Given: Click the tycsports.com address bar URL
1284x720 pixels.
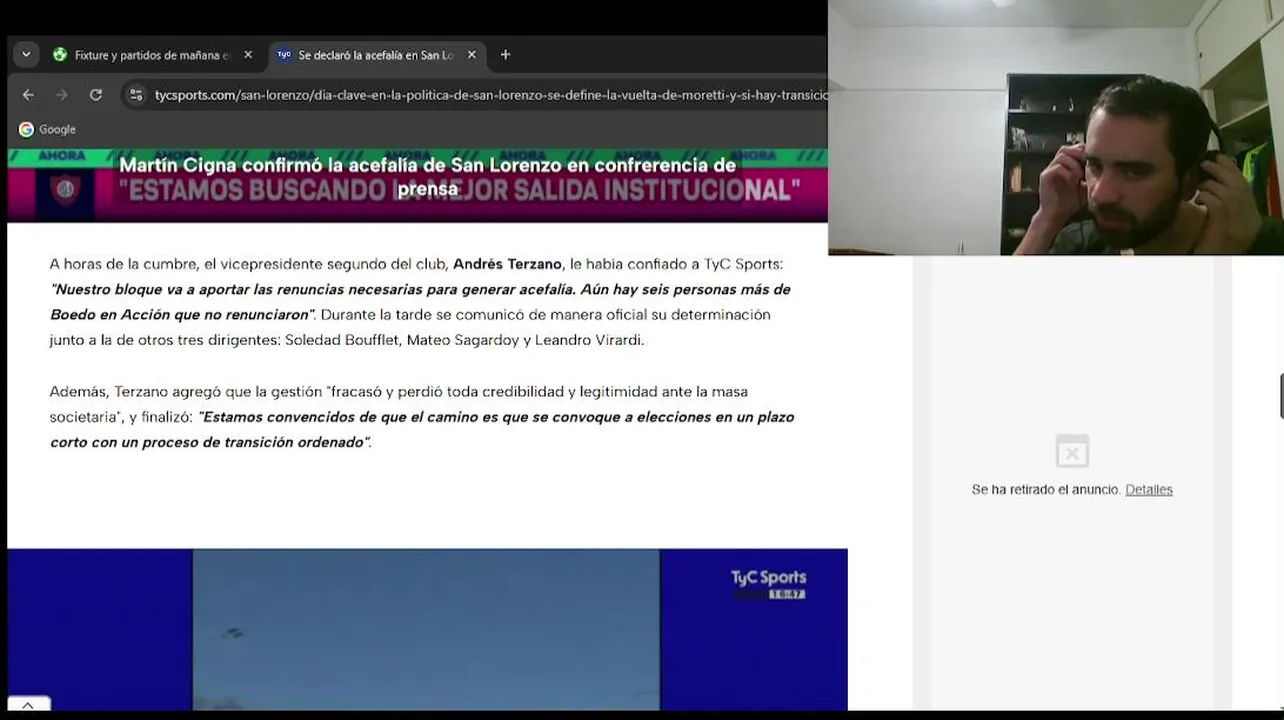Looking at the screenshot, I should [x=490, y=95].
